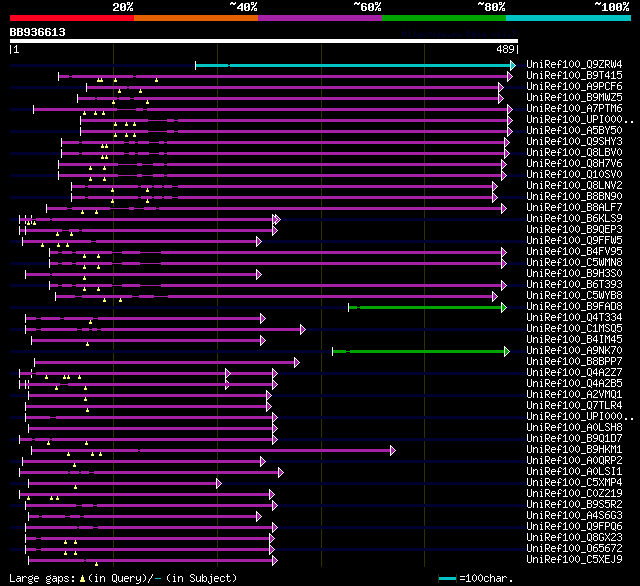Click the cyan alignment bar for Q9ZRW4

coord(356,65)
